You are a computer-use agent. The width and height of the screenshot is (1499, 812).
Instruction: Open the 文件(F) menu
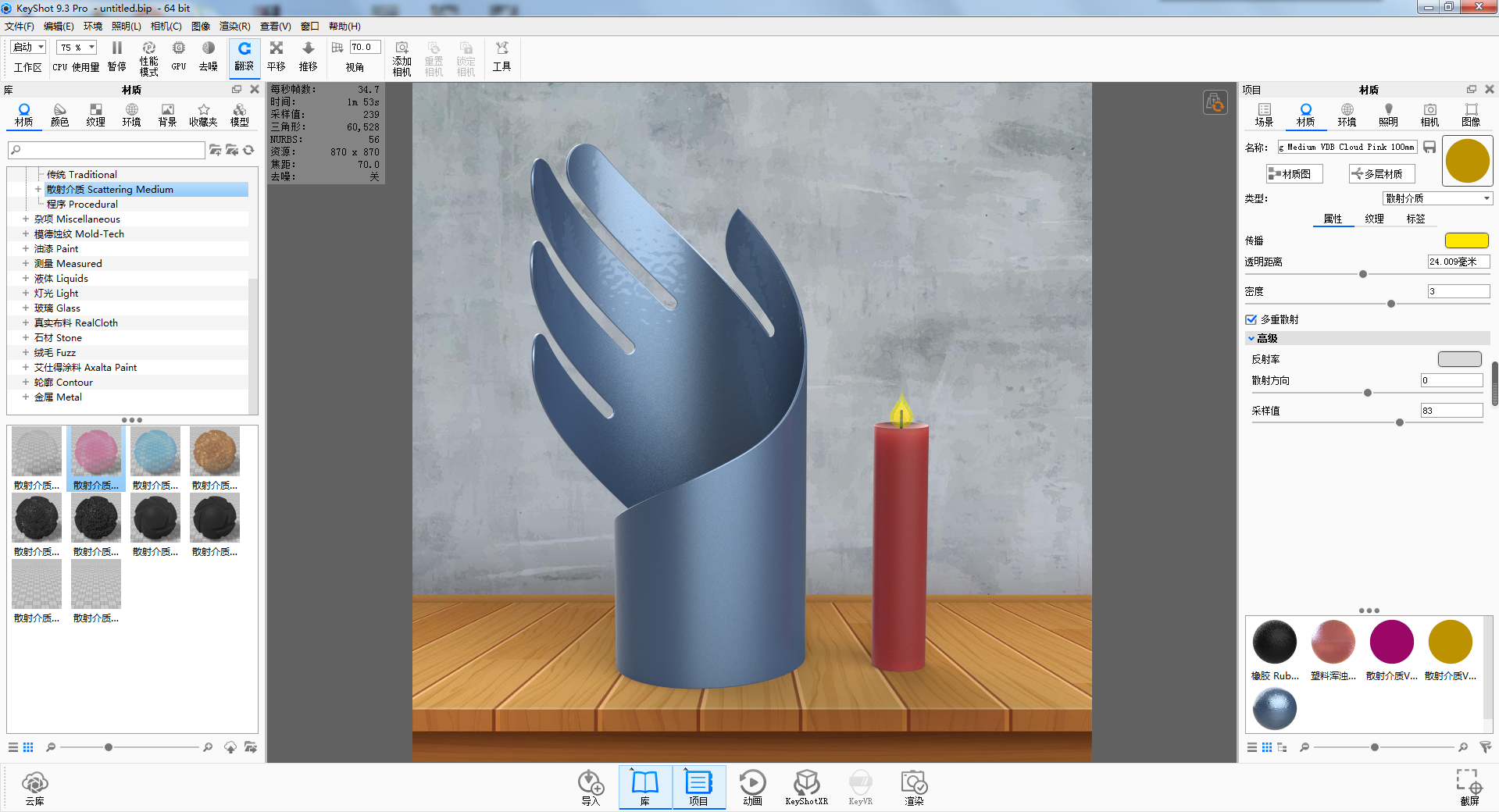point(20,27)
